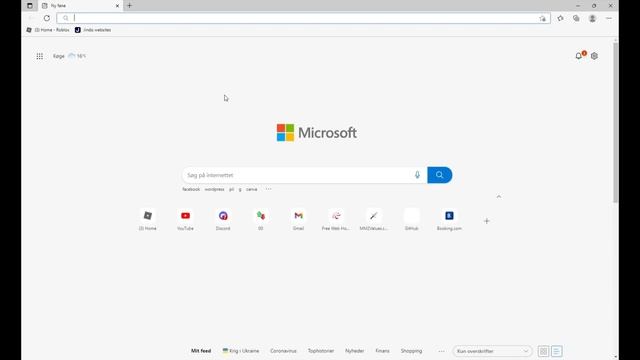Image resolution: width=640 pixels, height=360 pixels.
Task: Open the MM2Values quick link
Action: [373, 220]
